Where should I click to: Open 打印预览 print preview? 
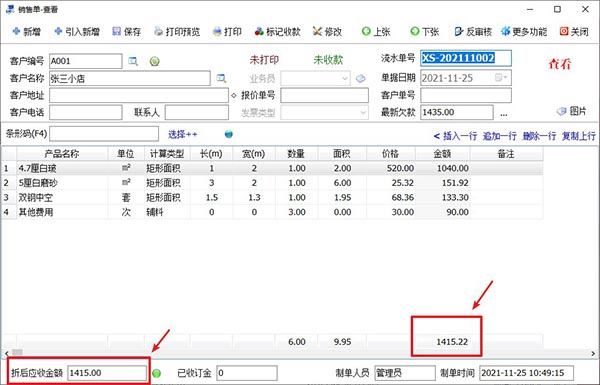click(x=177, y=31)
